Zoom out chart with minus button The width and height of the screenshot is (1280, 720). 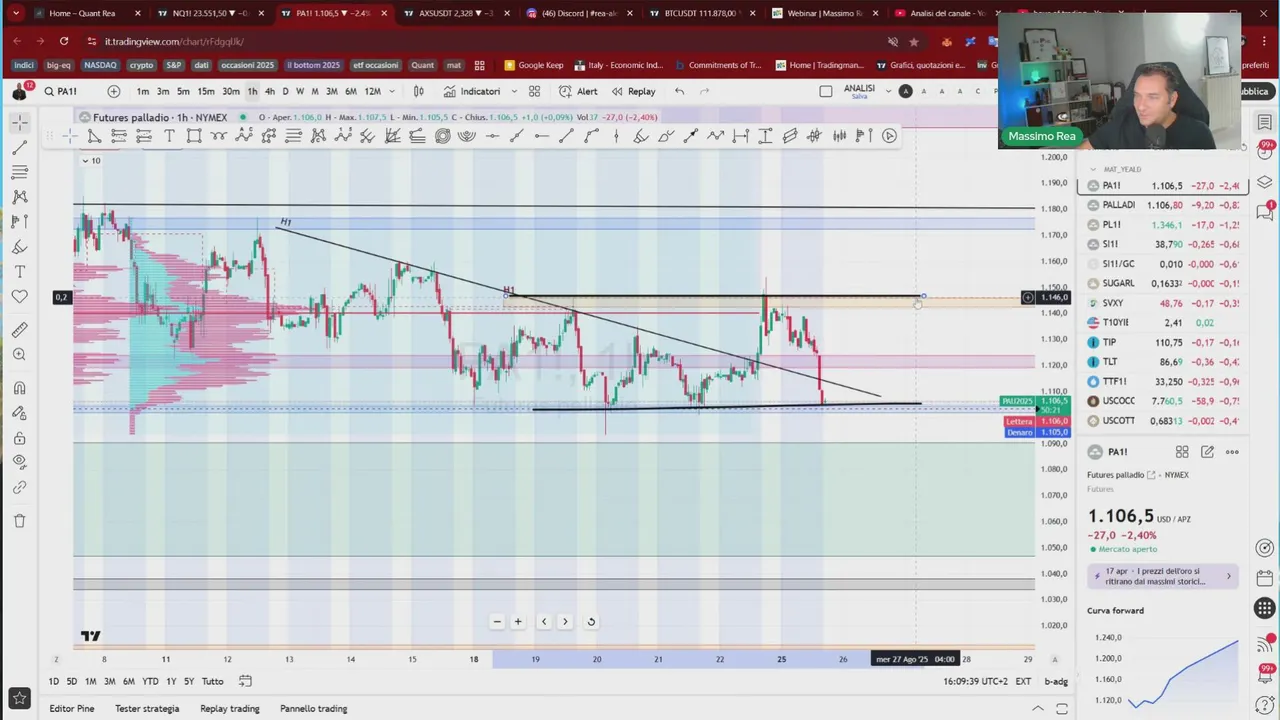coord(497,621)
